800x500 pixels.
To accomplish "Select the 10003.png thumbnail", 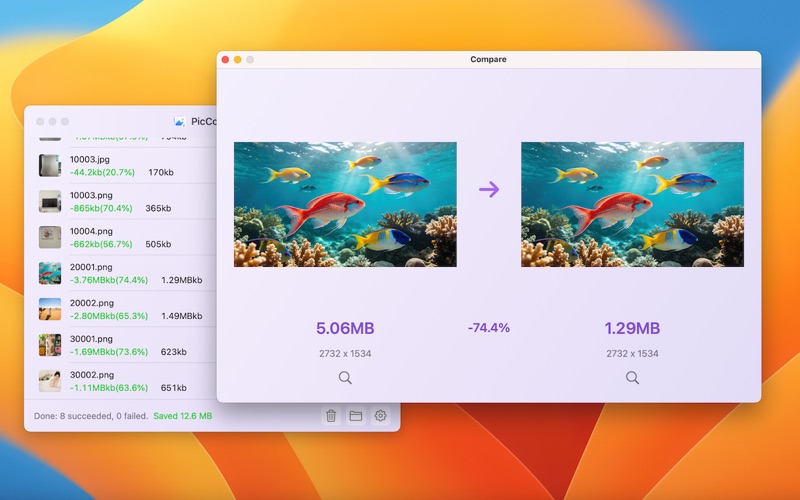I will [x=50, y=201].
